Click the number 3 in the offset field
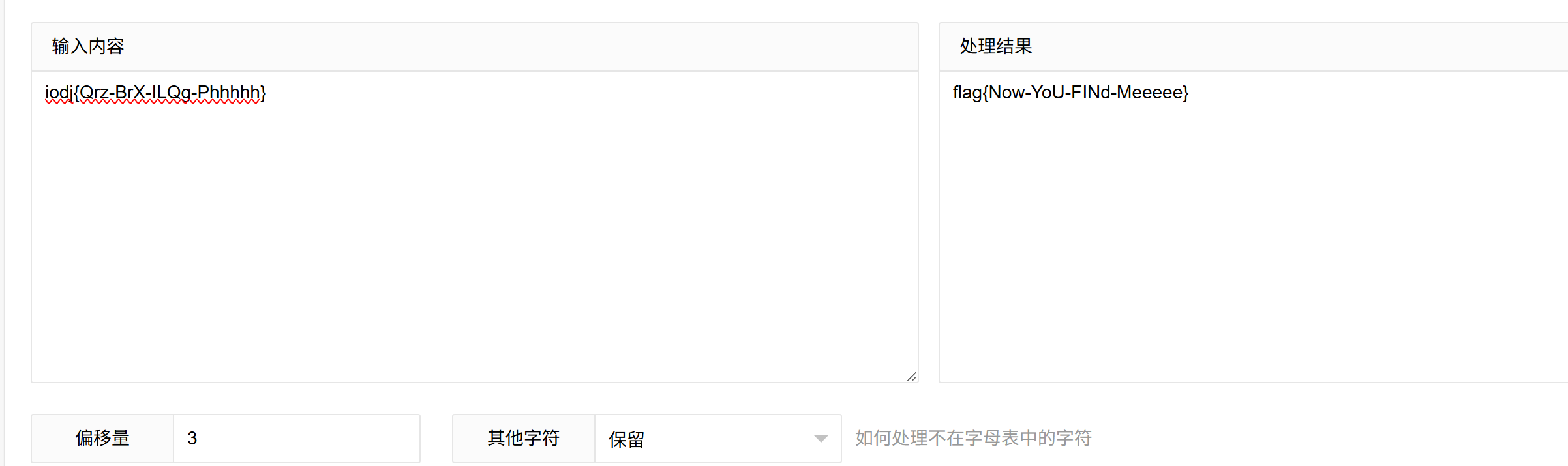 [192, 439]
